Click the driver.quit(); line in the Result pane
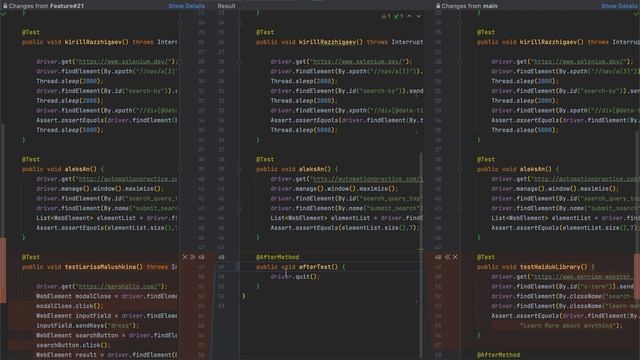Image resolution: width=640 pixels, height=360 pixels. click(x=295, y=277)
